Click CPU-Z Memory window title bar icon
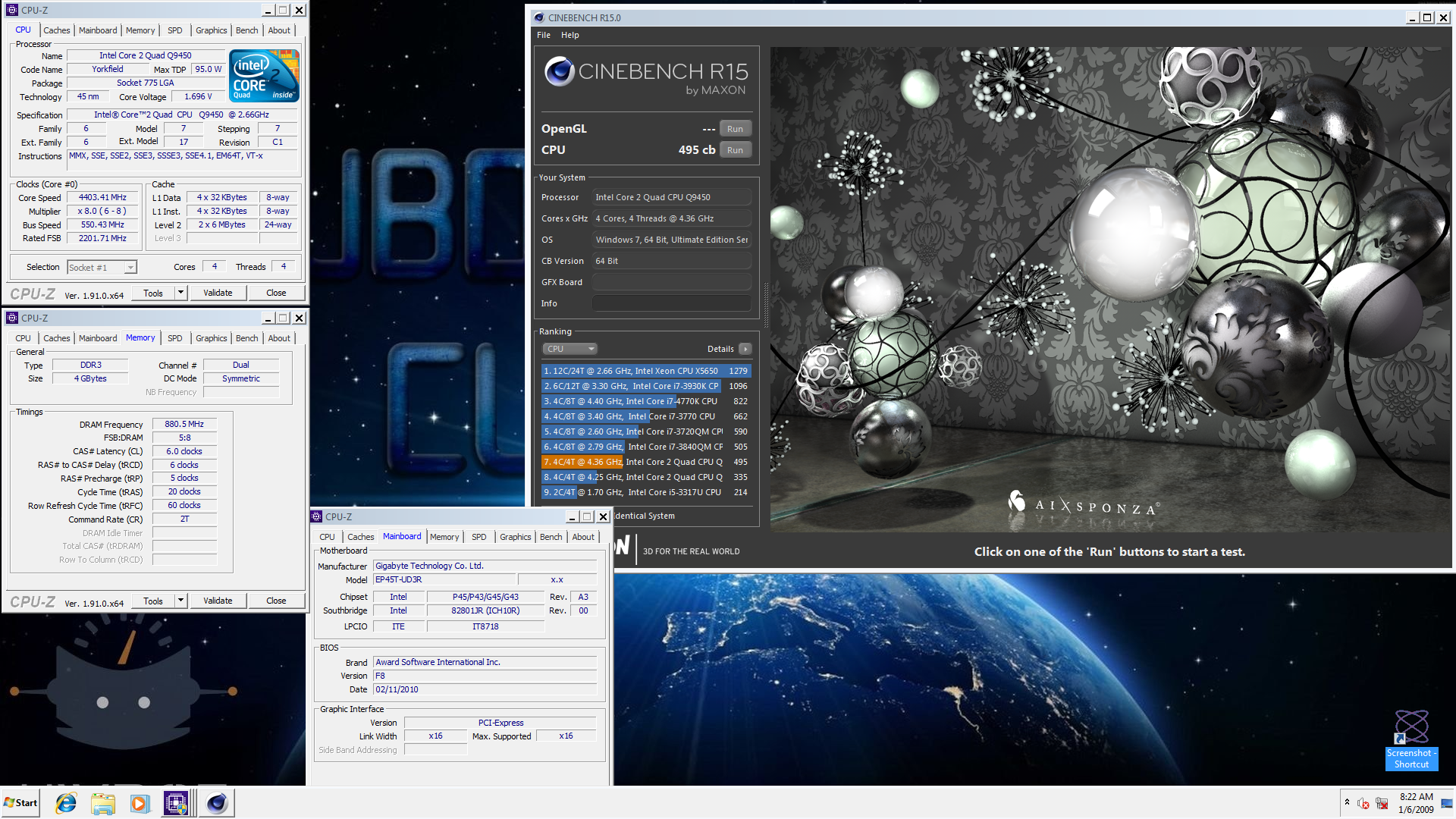 (x=12, y=318)
